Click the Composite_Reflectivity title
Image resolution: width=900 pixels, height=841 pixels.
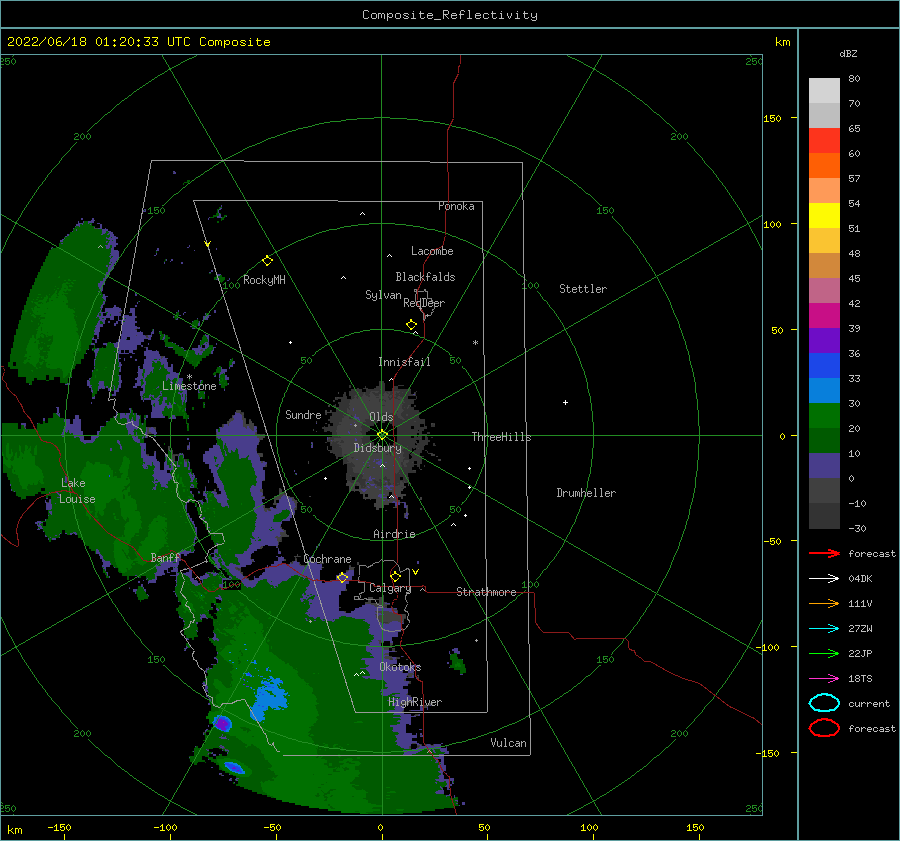[449, 15]
